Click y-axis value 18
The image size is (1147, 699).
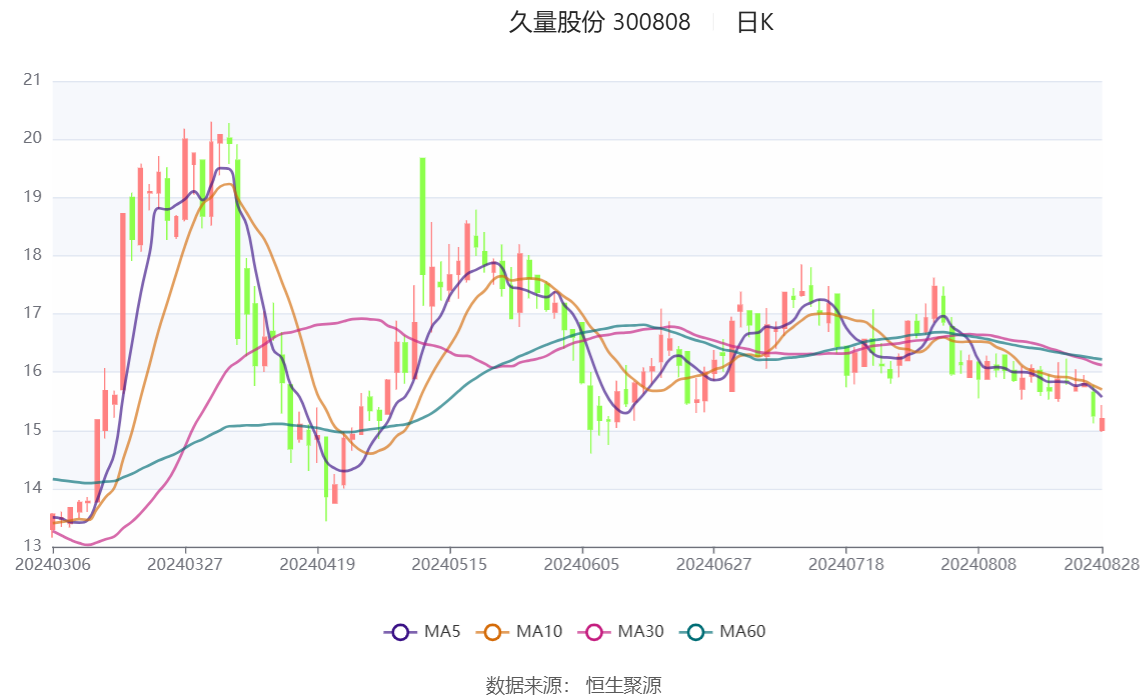32,255
